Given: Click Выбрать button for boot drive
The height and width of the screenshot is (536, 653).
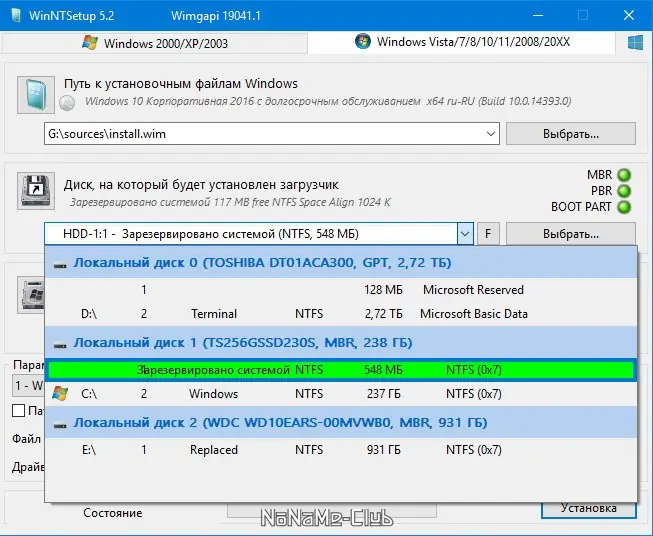Looking at the screenshot, I should click(571, 234).
